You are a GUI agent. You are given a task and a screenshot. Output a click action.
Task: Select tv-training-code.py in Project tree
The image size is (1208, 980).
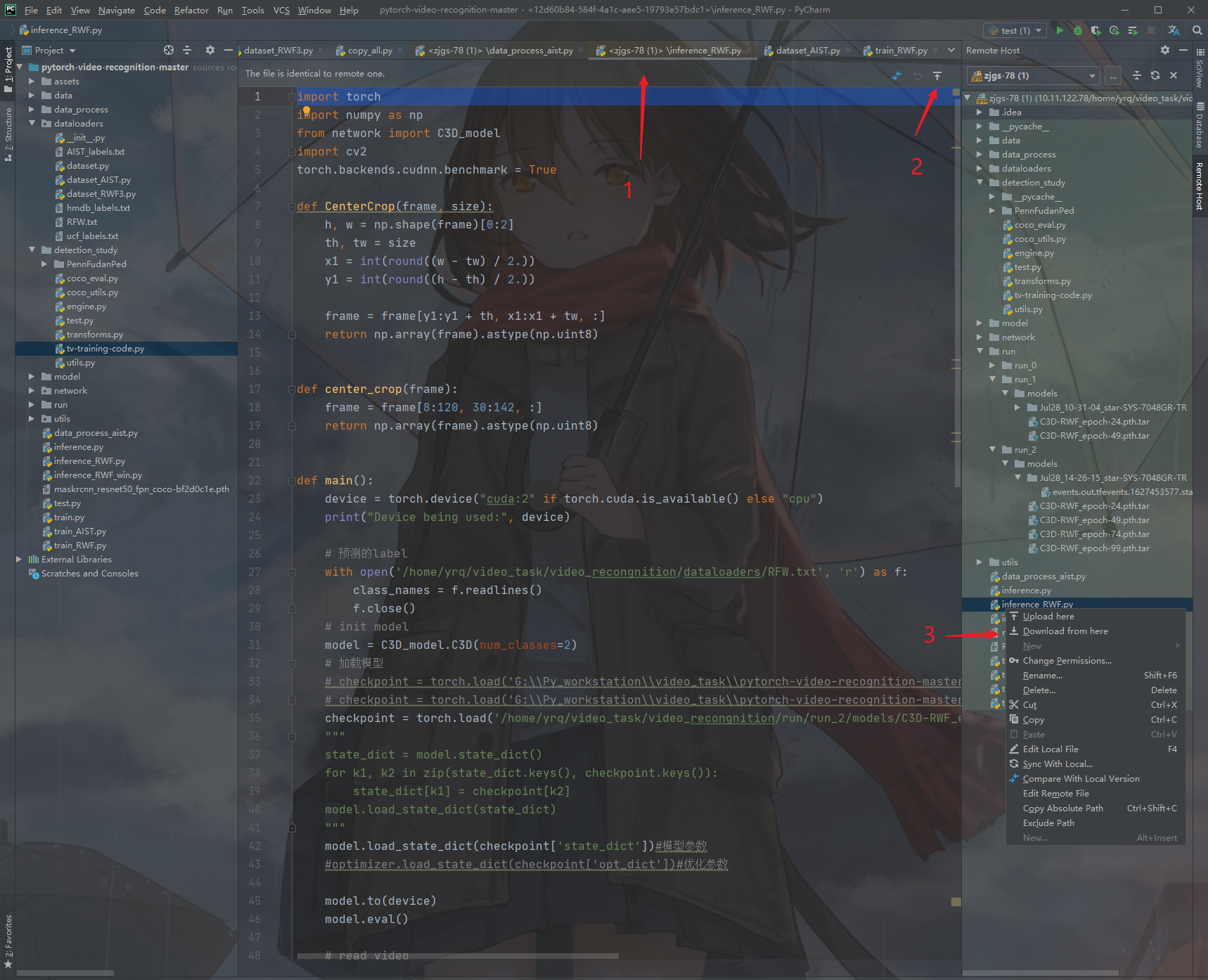(105, 349)
